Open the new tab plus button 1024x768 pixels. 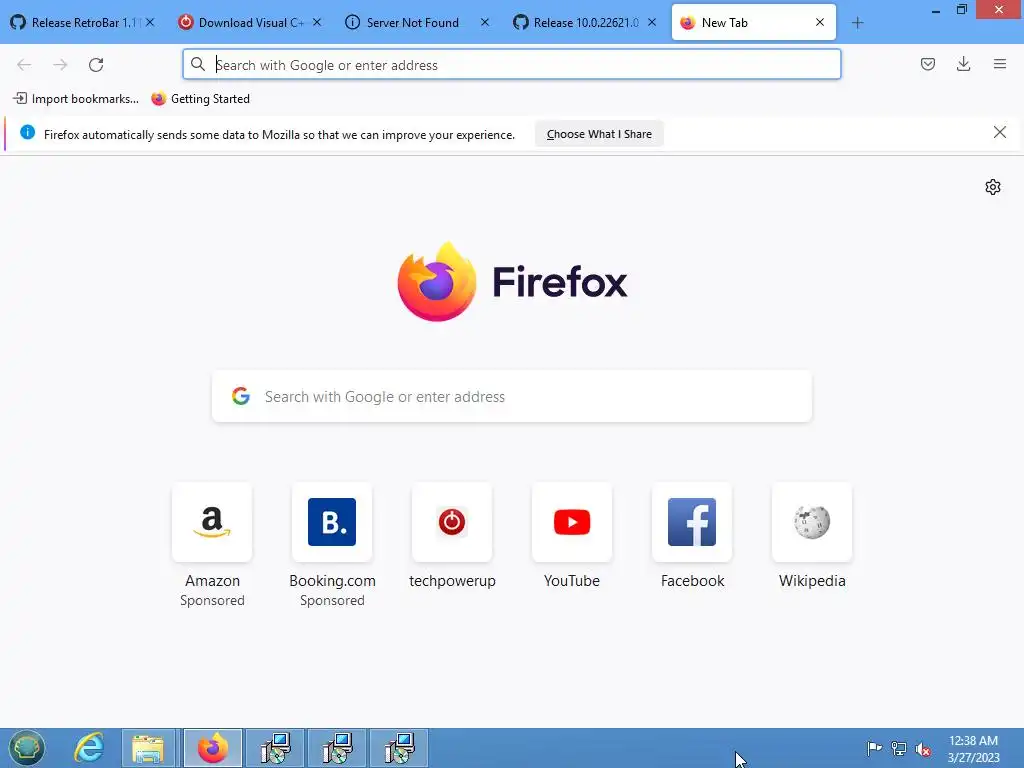857,23
